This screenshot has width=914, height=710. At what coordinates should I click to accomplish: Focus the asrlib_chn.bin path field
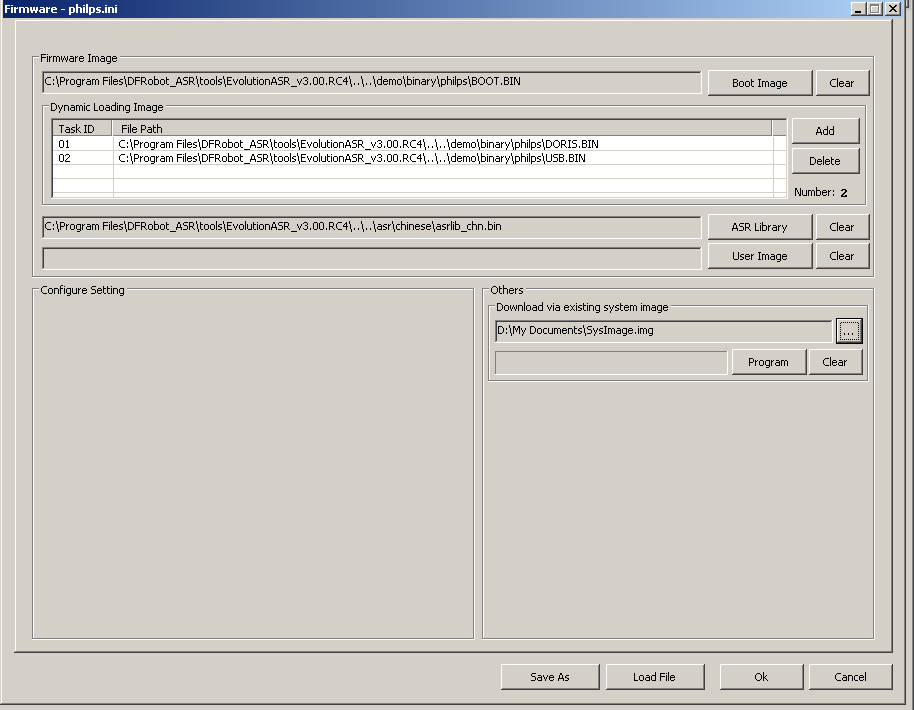point(372,227)
